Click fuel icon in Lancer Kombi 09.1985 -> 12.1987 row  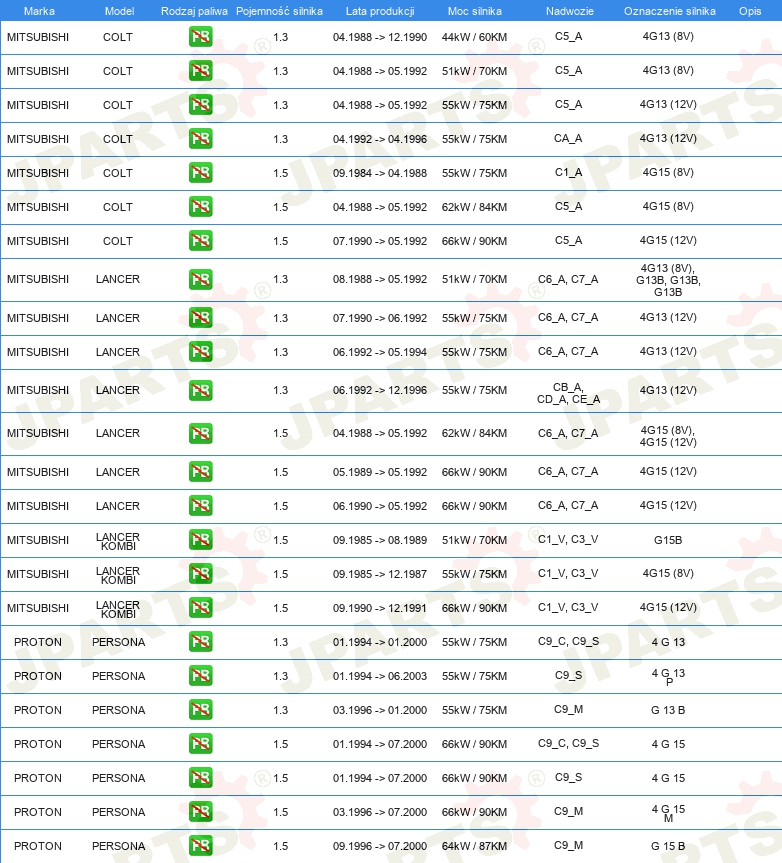click(200, 574)
